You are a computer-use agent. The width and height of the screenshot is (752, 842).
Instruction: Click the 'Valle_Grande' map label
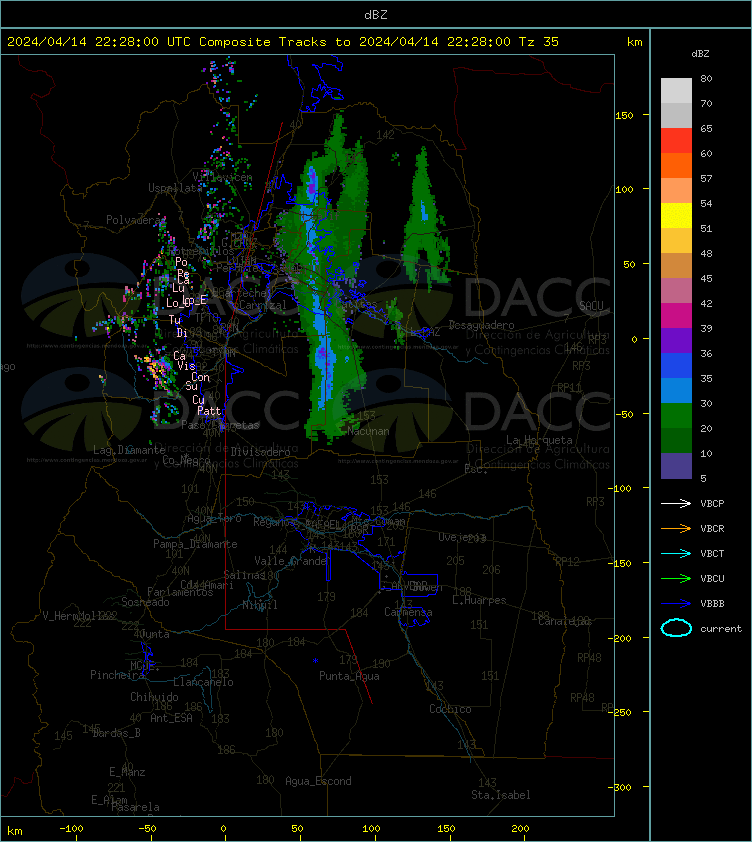(x=291, y=561)
